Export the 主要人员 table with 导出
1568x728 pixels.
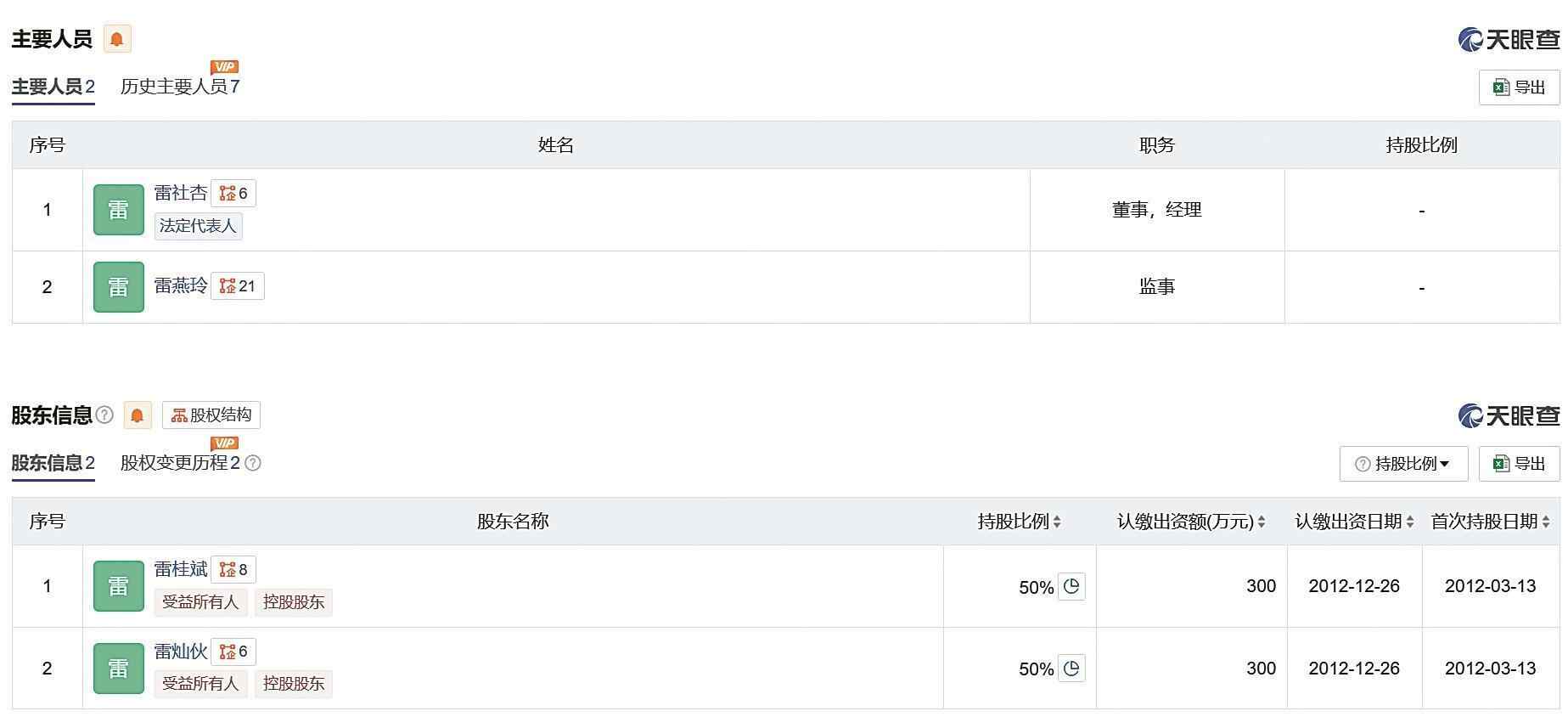(1519, 87)
